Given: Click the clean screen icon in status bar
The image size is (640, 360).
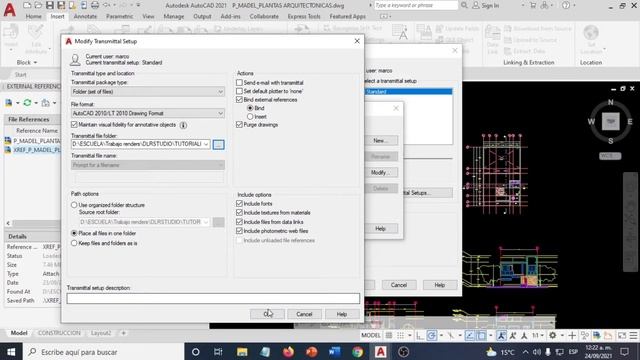Looking at the screenshot, I should [622, 336].
